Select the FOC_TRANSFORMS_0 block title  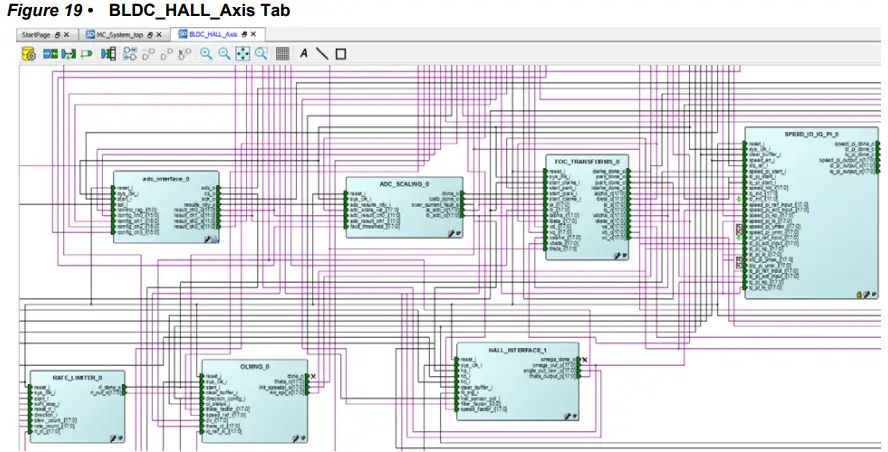[587, 162]
